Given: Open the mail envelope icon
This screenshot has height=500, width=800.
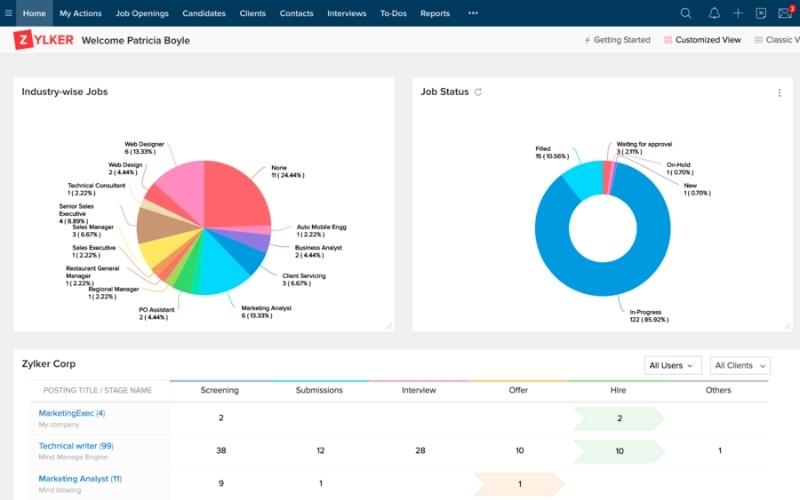Looking at the screenshot, I should click(x=785, y=13).
